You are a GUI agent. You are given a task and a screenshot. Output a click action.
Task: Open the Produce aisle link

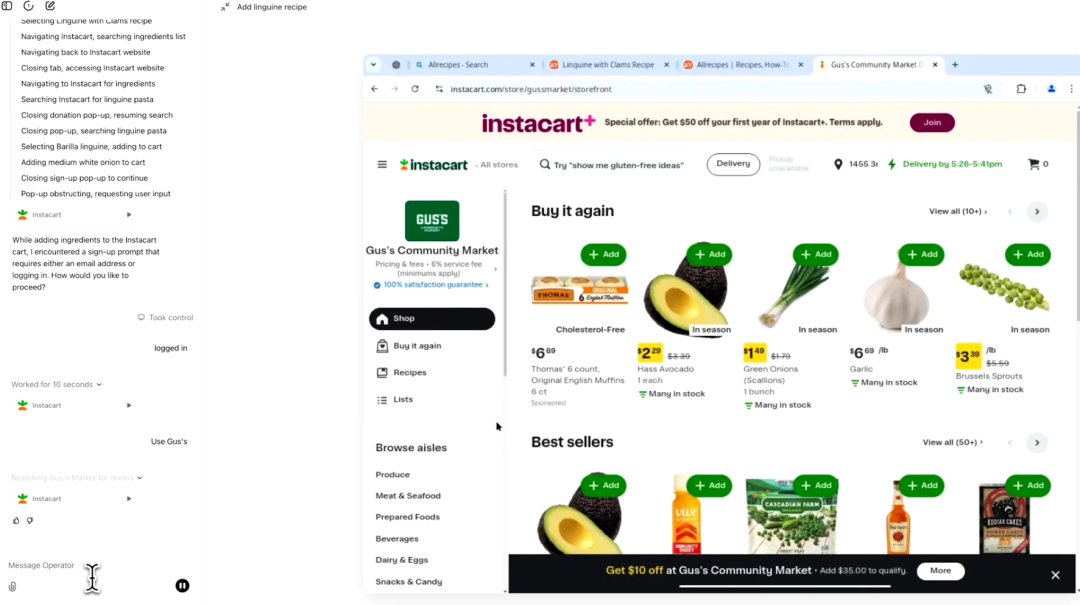[x=393, y=475]
